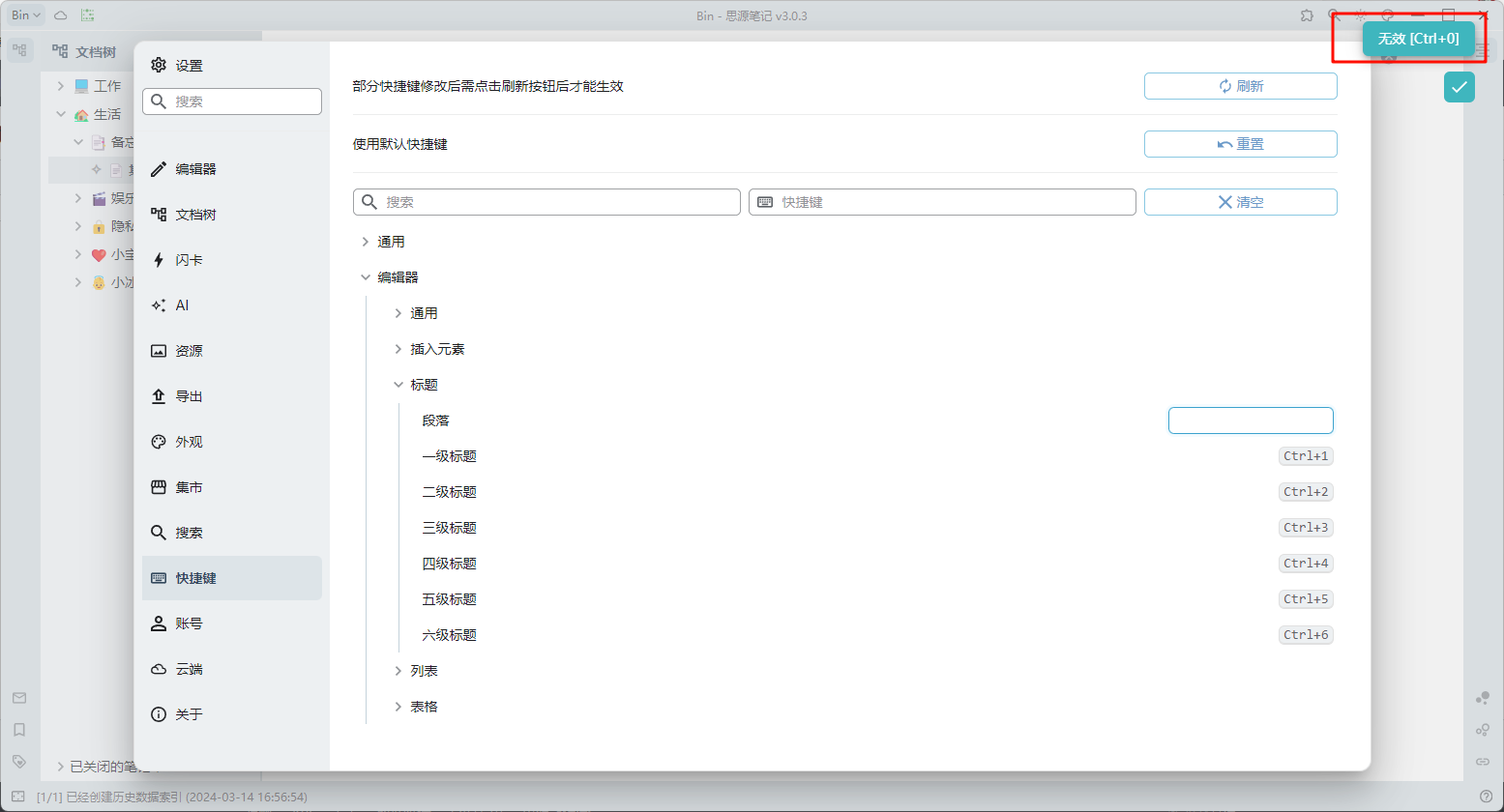
Task: Click the cloud sync icon in title bar
Action: [60, 15]
